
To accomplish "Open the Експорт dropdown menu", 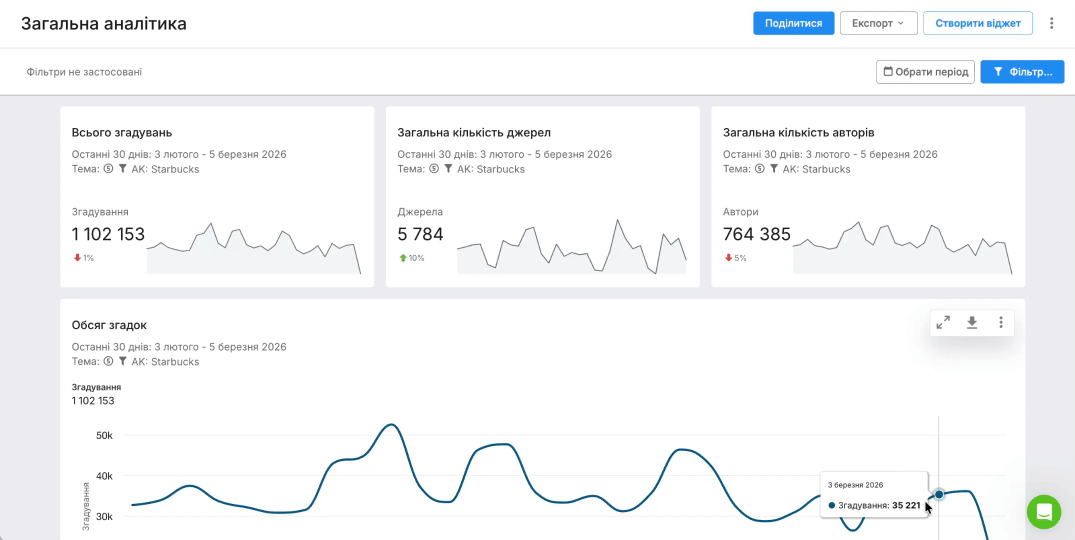I will tap(877, 23).
